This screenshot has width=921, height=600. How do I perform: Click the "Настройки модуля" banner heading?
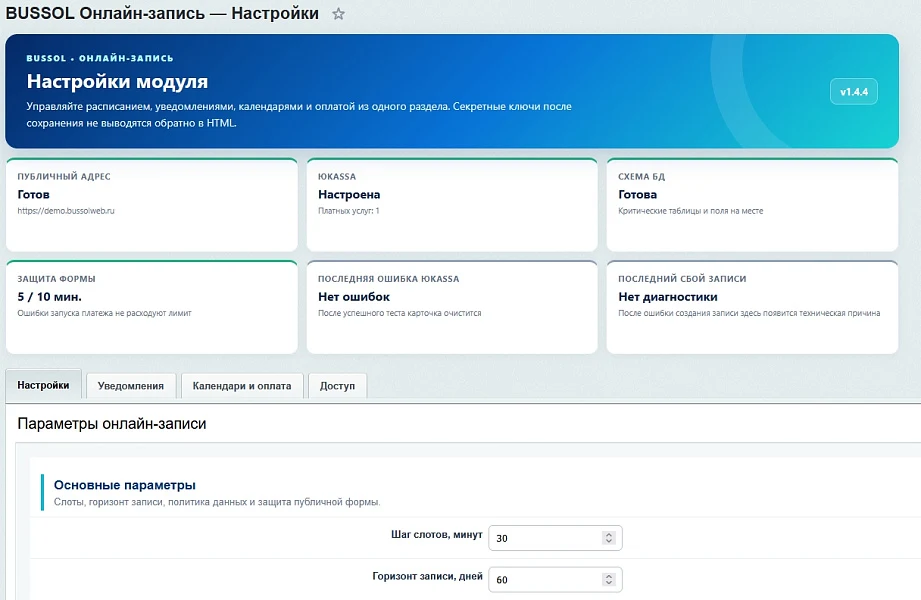117,82
